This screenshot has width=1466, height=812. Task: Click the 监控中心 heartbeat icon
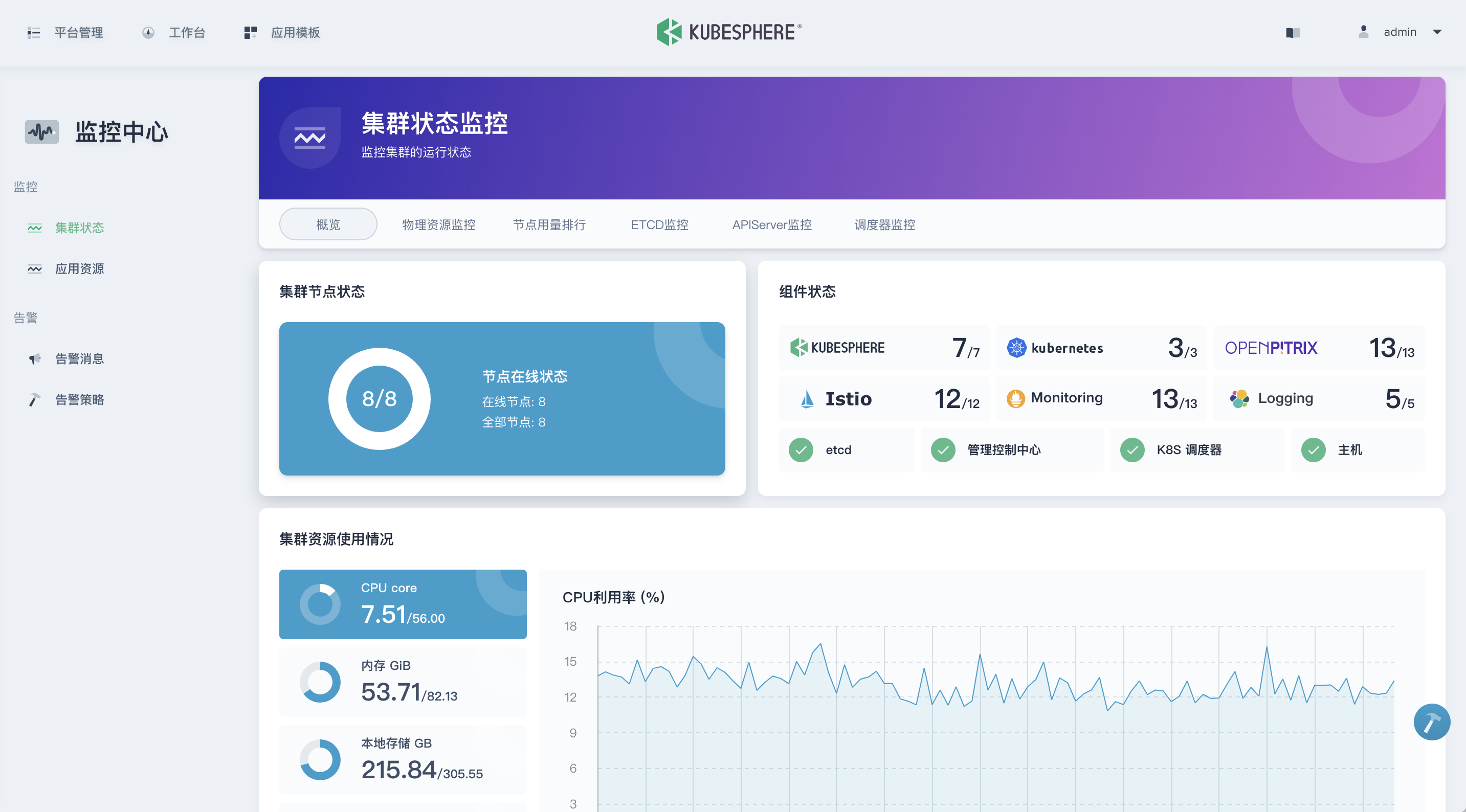tap(41, 131)
